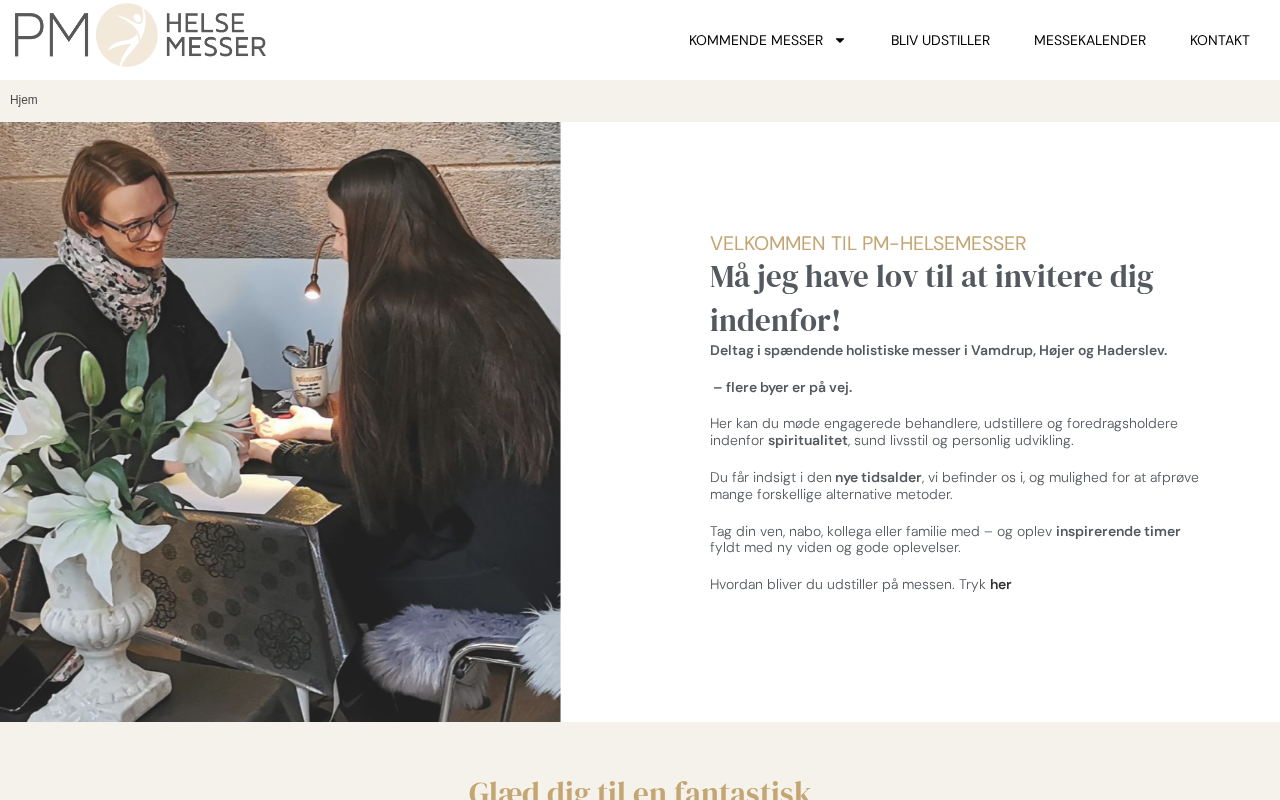Open the Kontakt page
This screenshot has height=800, width=1280.
(1220, 40)
